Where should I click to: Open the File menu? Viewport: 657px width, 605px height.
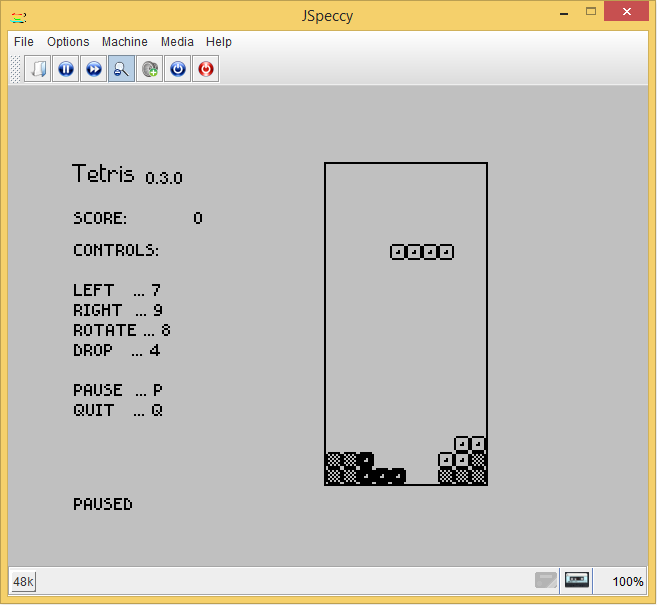coord(23,42)
